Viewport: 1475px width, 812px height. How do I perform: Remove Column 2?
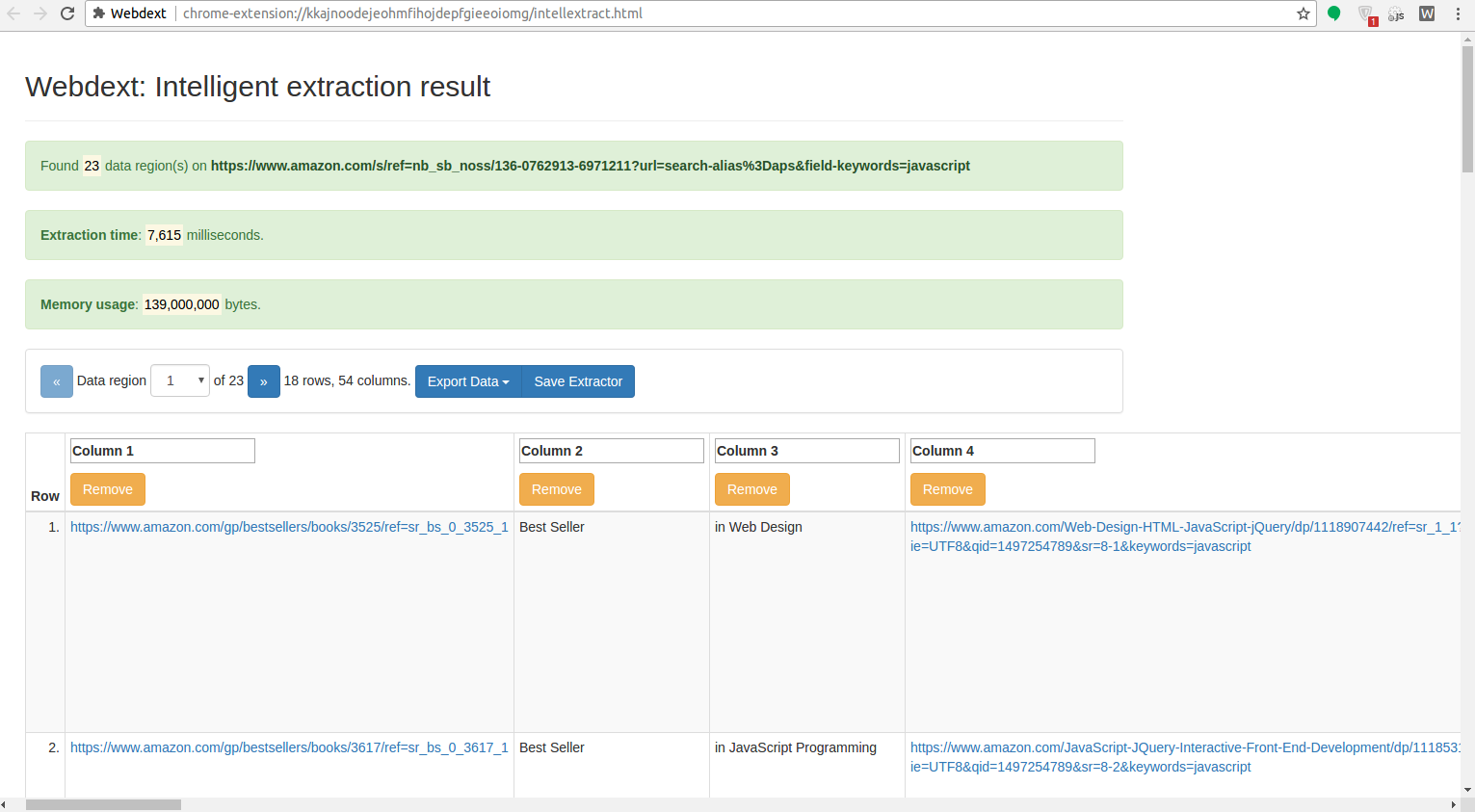(x=557, y=489)
